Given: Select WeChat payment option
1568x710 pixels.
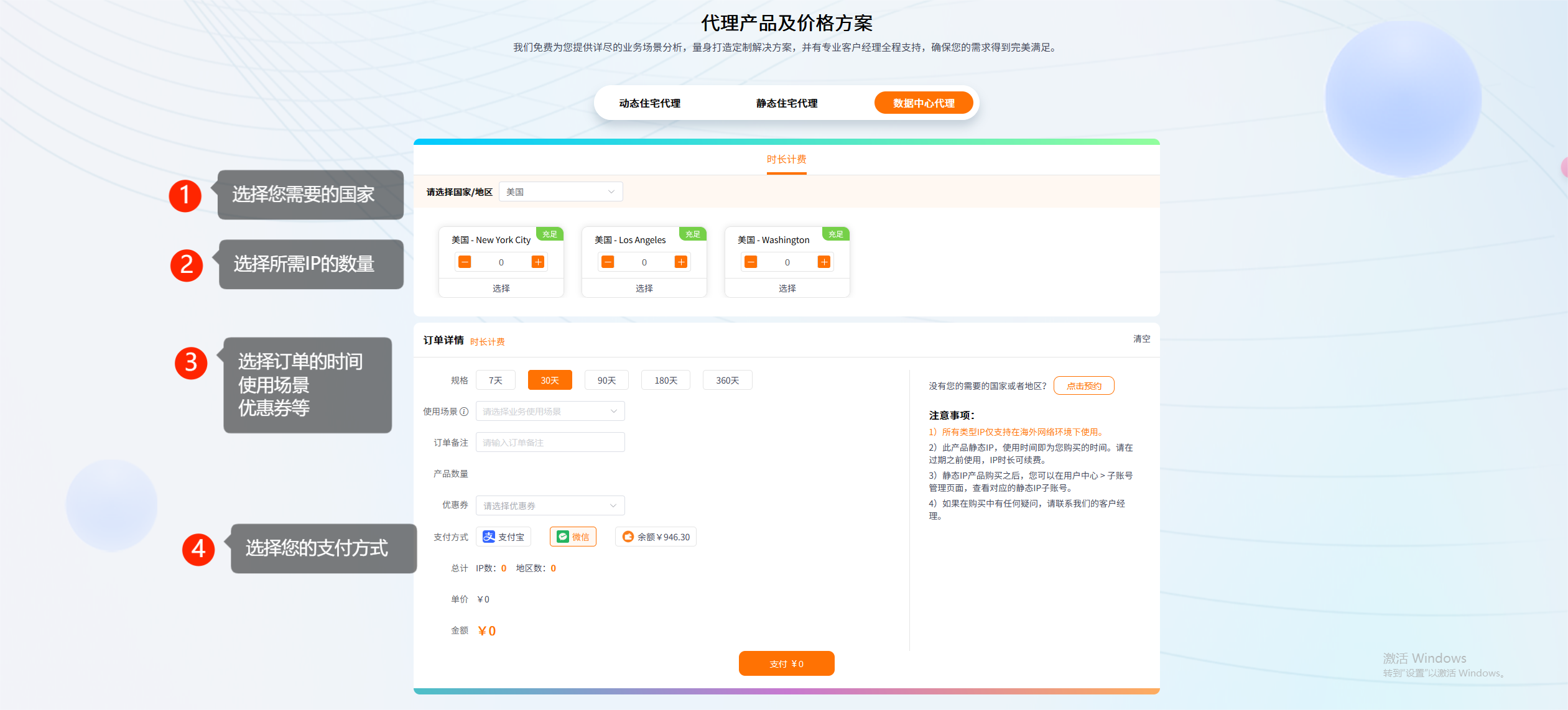Looking at the screenshot, I should click(x=573, y=537).
